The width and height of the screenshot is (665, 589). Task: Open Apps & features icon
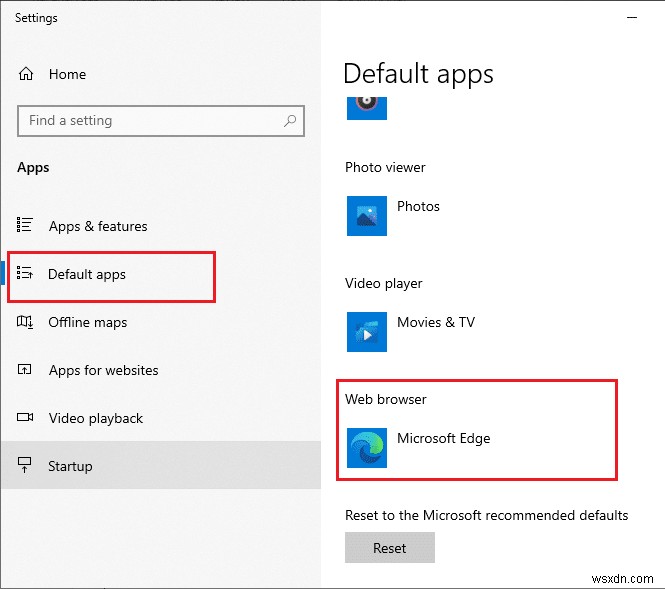pyautogui.click(x=27, y=226)
